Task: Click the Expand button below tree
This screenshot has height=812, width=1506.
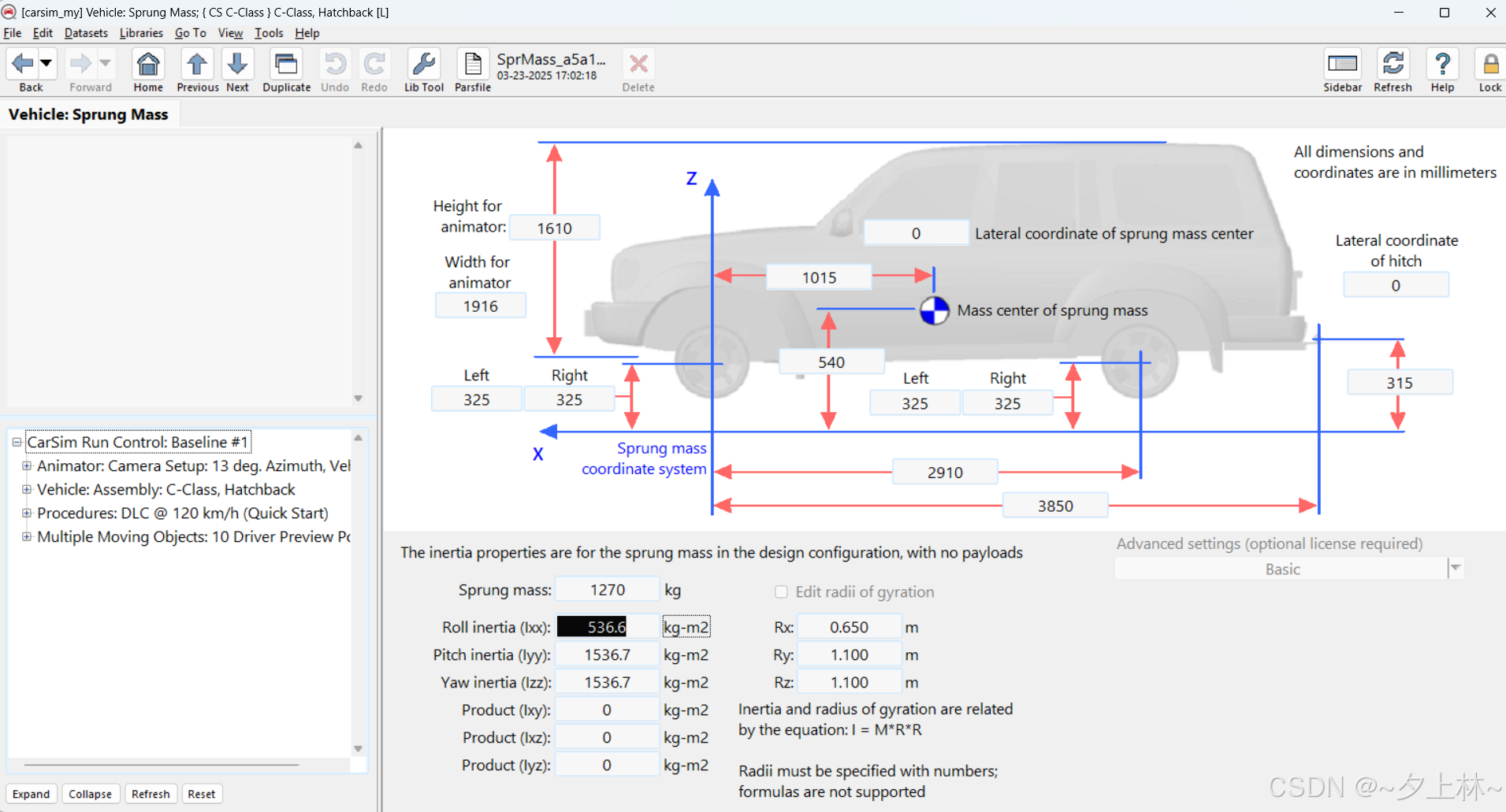Action: 31,794
